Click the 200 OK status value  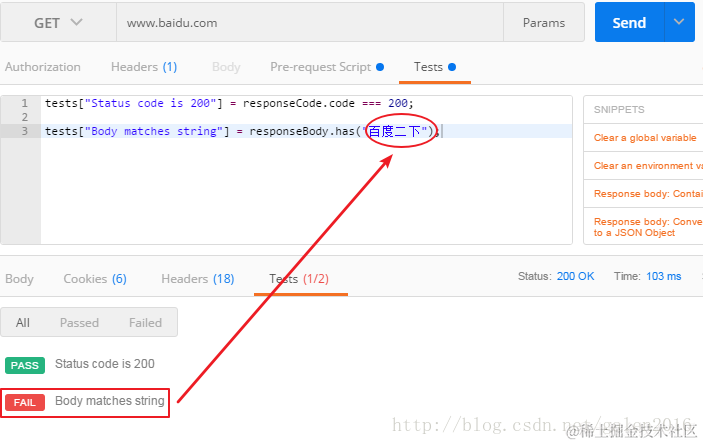(575, 276)
